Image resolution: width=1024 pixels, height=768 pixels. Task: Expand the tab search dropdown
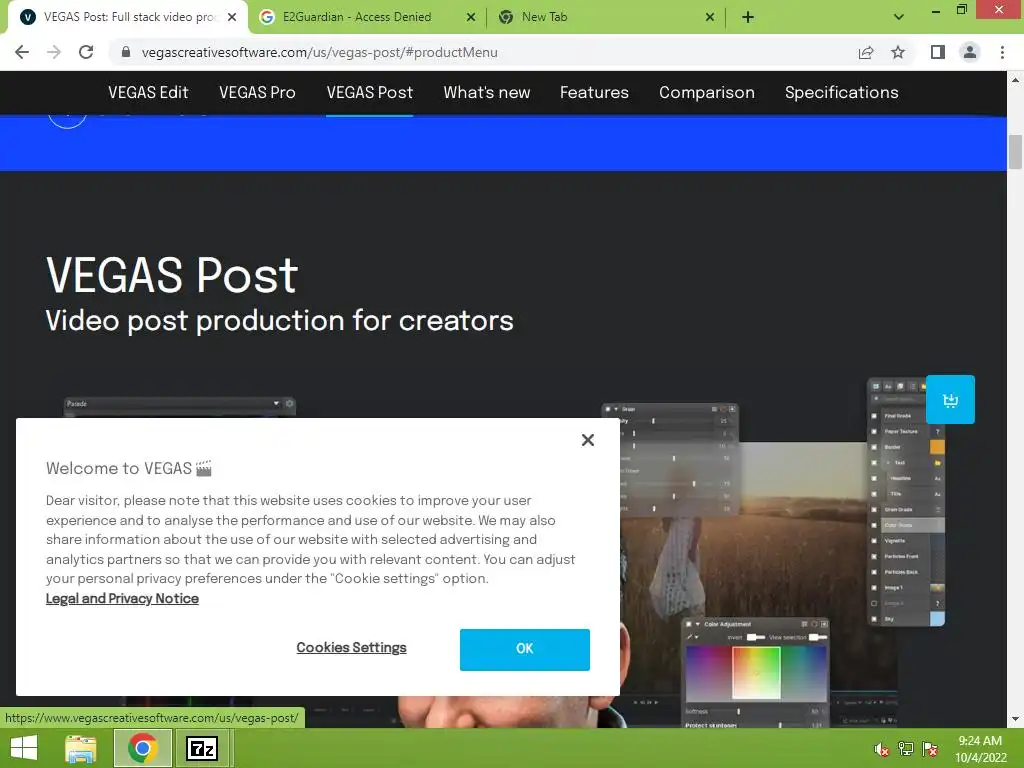[x=899, y=17]
